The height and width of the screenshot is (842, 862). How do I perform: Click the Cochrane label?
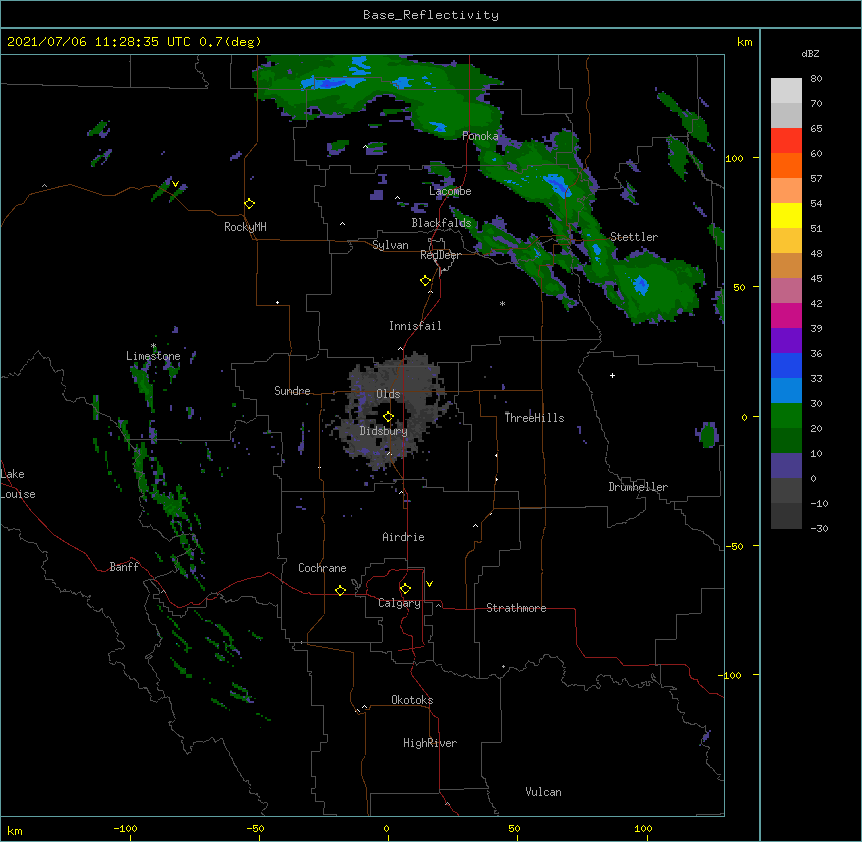(x=322, y=568)
